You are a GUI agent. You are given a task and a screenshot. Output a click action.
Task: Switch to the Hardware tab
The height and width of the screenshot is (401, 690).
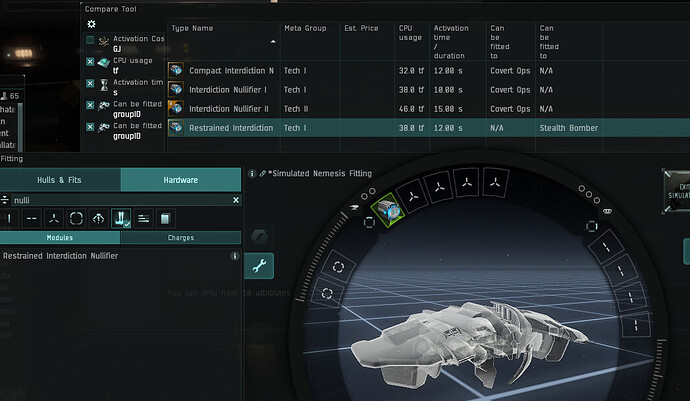tap(180, 180)
